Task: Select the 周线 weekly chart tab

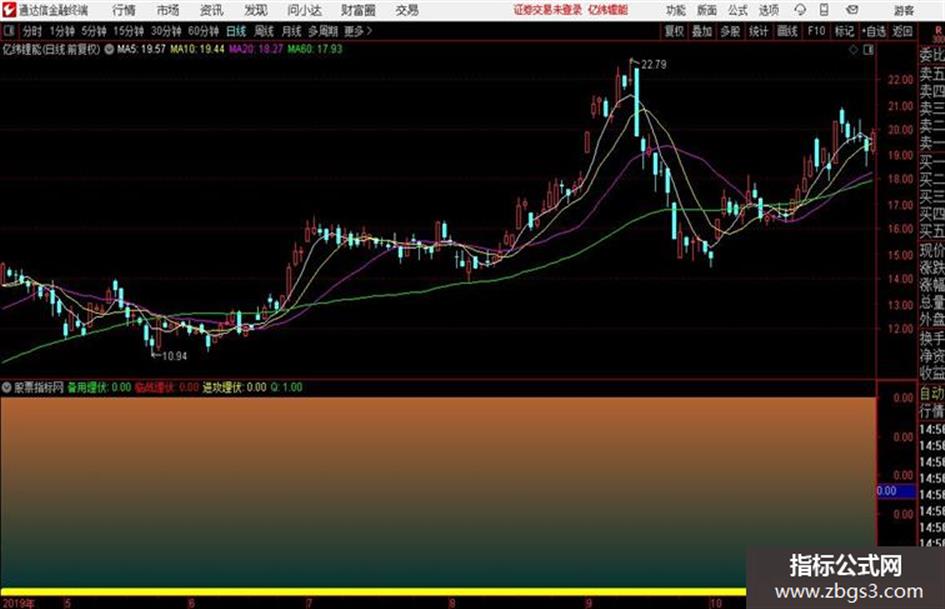Action: tap(264, 31)
